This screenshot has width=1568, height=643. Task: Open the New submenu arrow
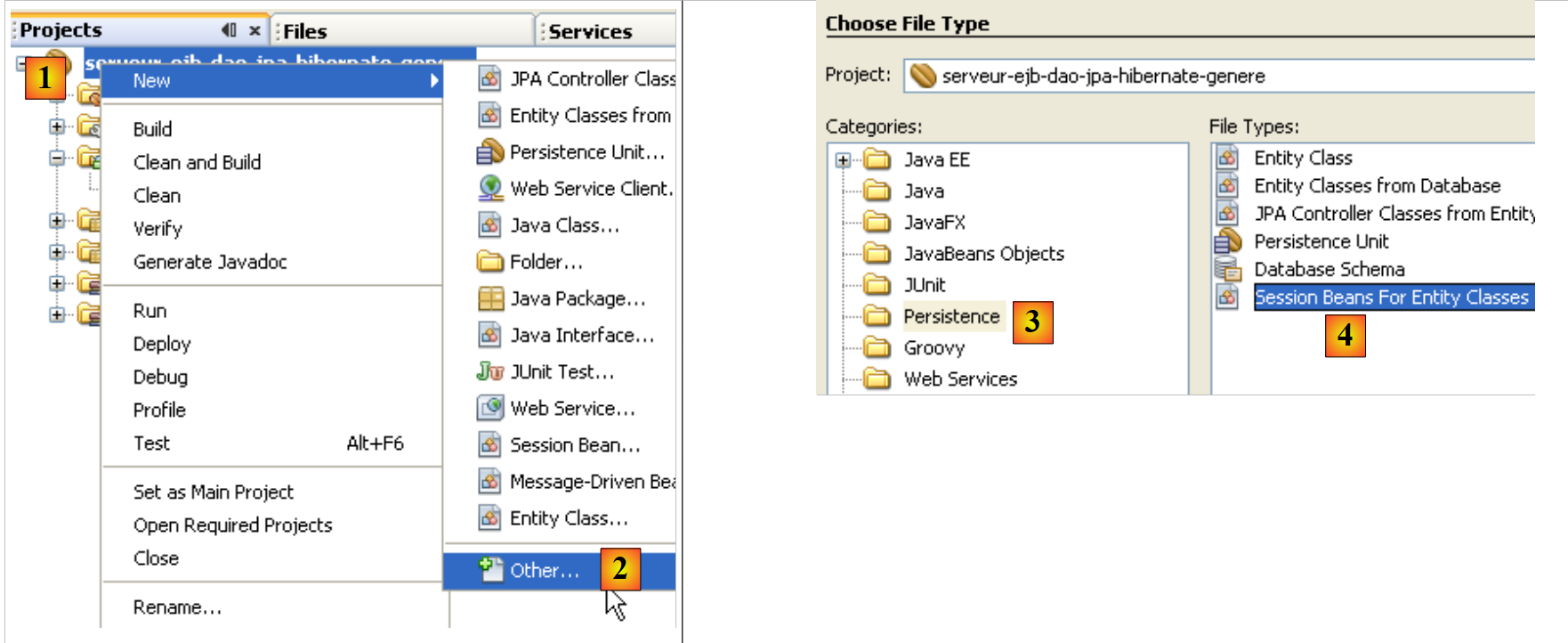coord(434,81)
